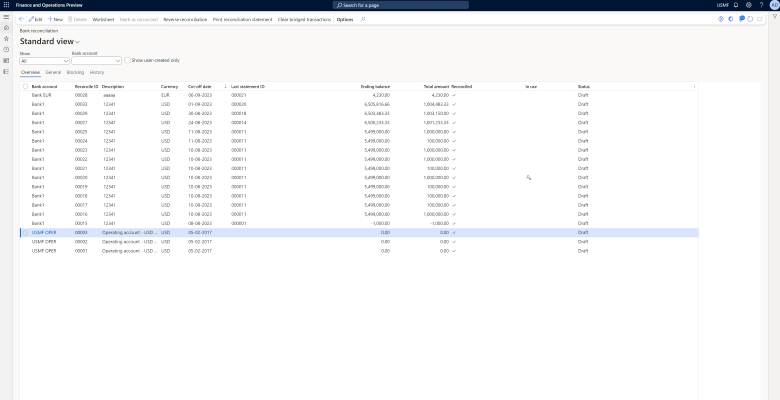Click Reconcile ID 00033 cell
The width and height of the screenshot is (780, 400).
point(81,104)
